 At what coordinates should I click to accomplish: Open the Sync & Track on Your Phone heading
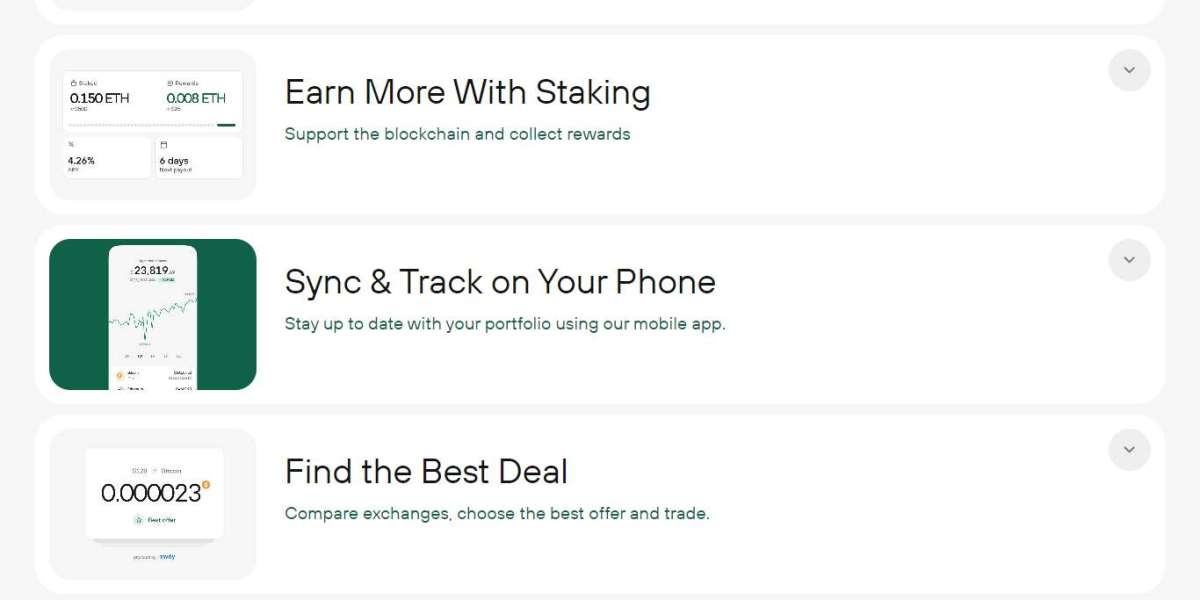(x=500, y=282)
